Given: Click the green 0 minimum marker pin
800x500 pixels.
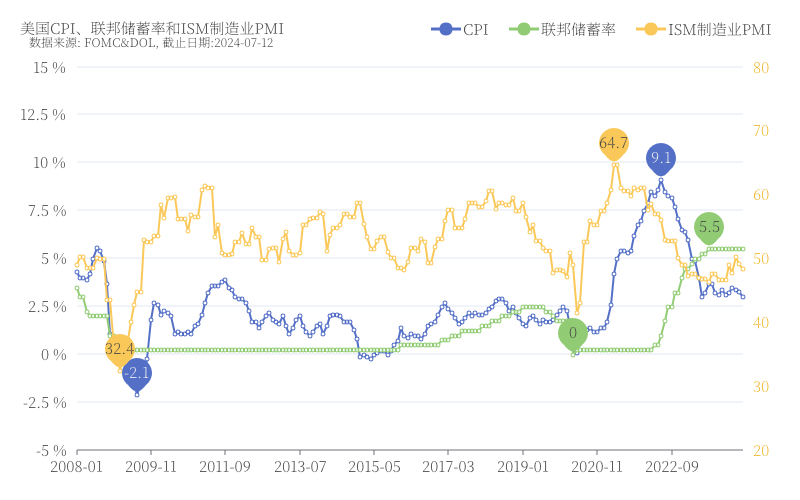Looking at the screenshot, I should (x=573, y=333).
